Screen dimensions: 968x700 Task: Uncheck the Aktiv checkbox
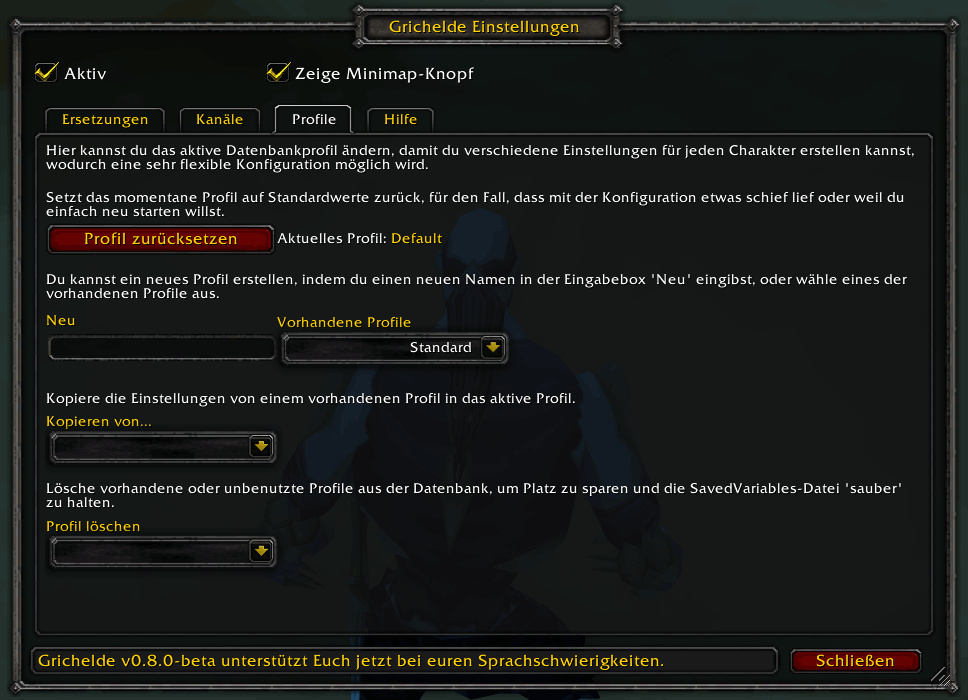pos(46,73)
